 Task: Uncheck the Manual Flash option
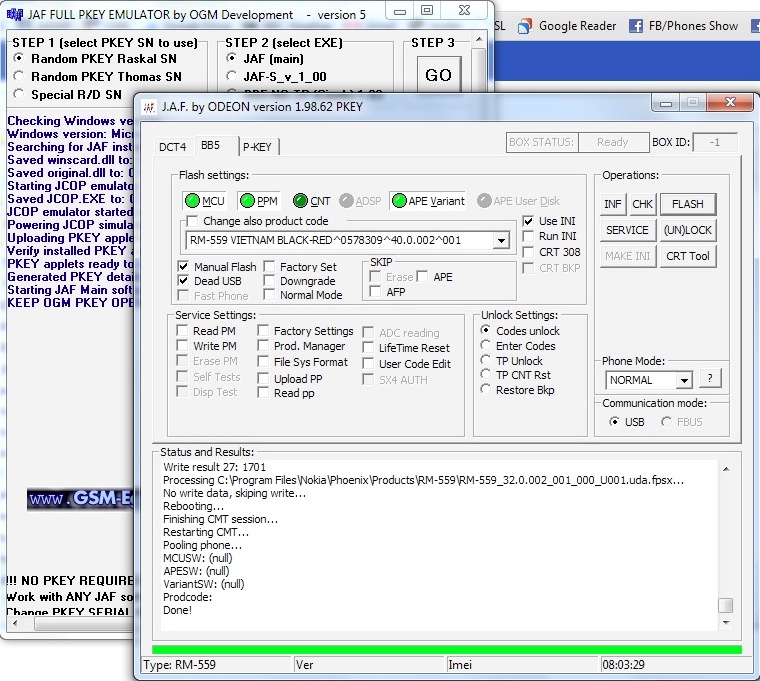point(183,267)
